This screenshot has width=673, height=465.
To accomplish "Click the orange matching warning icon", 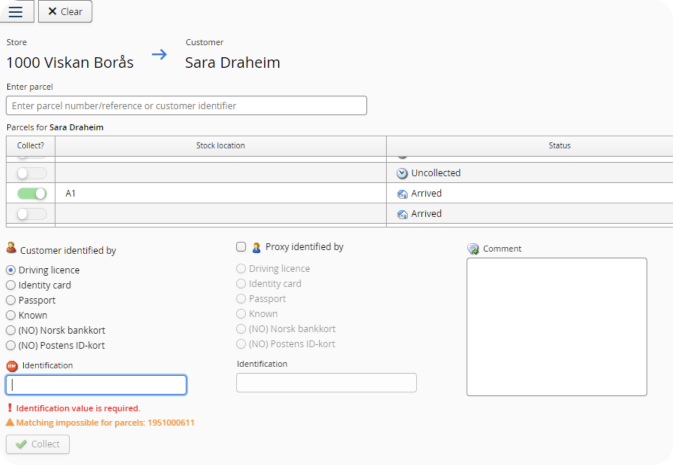I will 10,423.
